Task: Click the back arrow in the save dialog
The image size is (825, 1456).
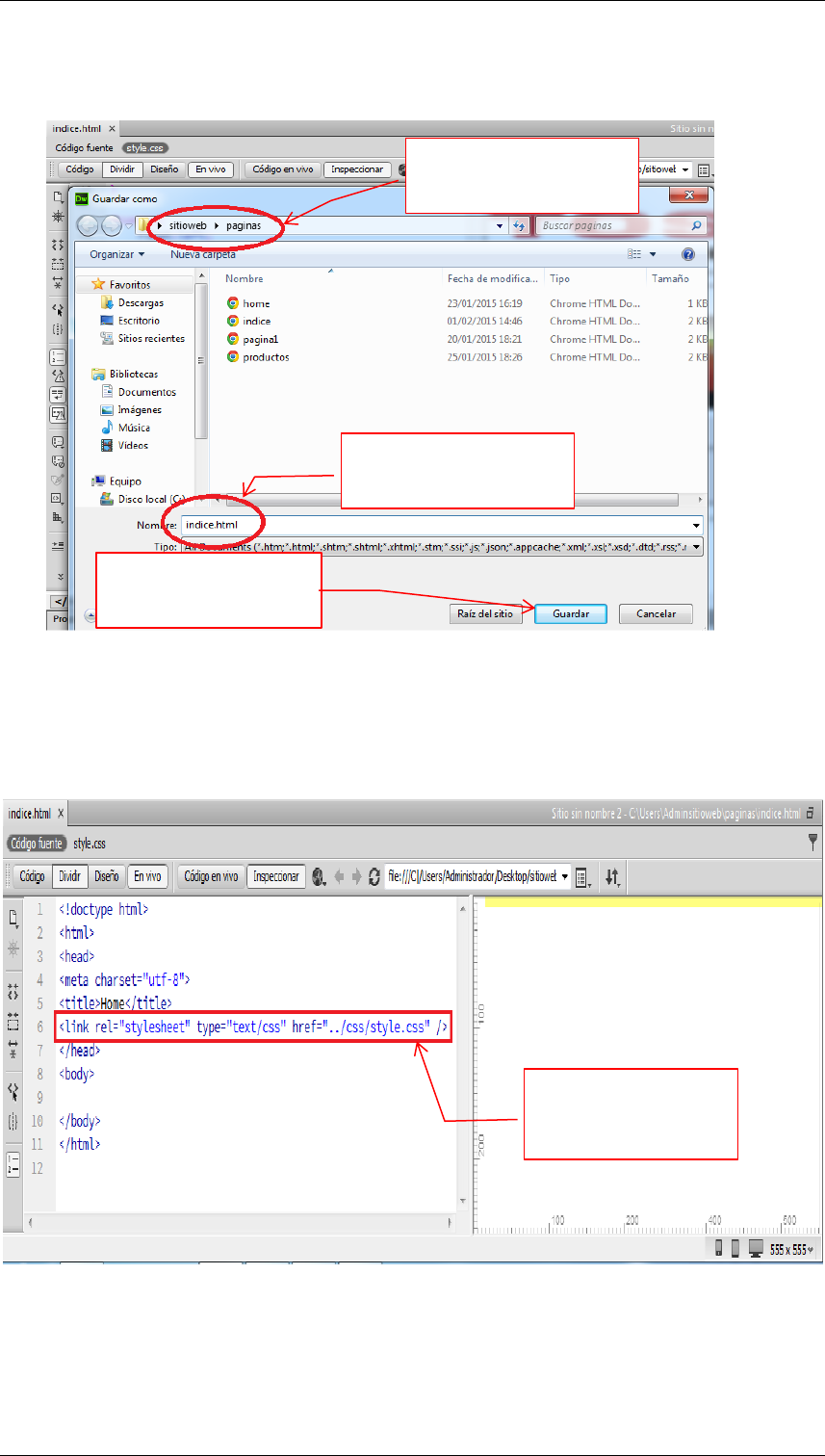Action: point(90,225)
